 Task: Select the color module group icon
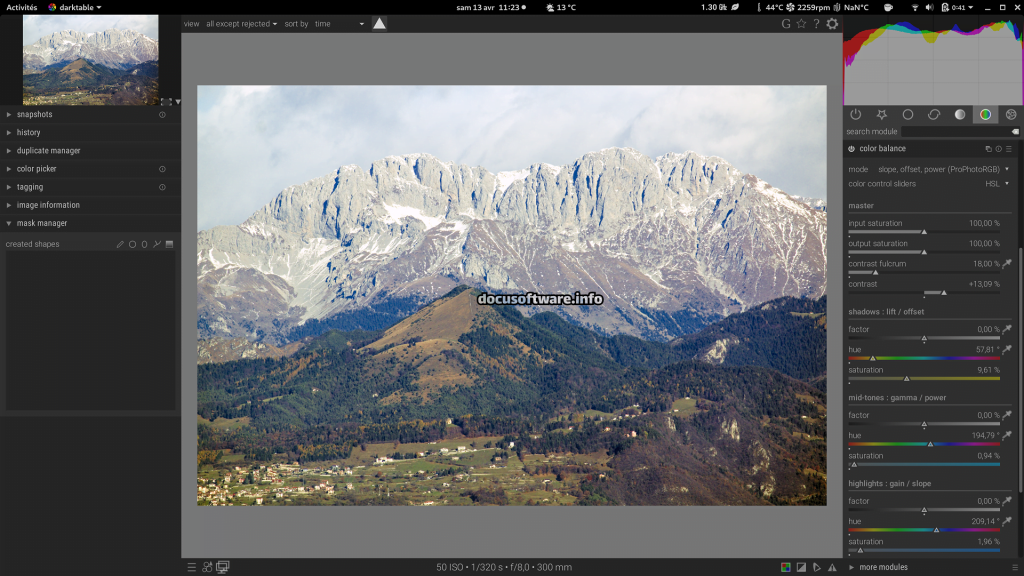pos(985,115)
